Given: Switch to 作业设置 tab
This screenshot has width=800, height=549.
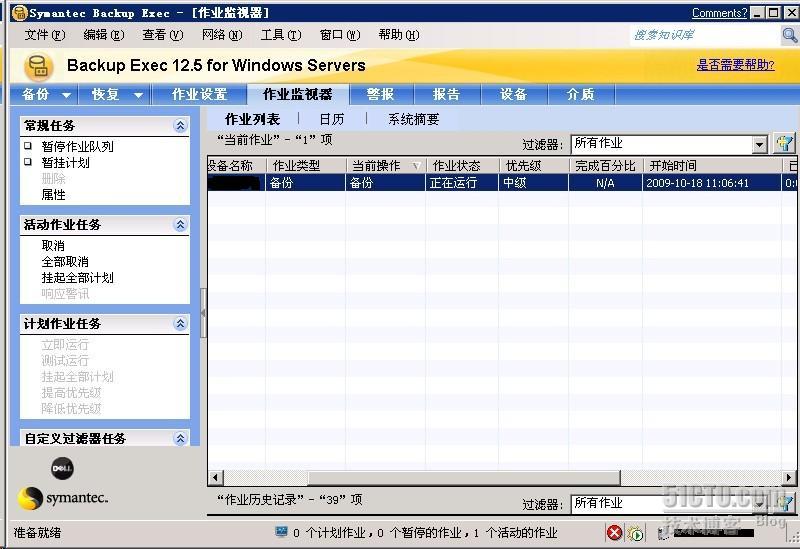Looking at the screenshot, I should click(x=199, y=94).
